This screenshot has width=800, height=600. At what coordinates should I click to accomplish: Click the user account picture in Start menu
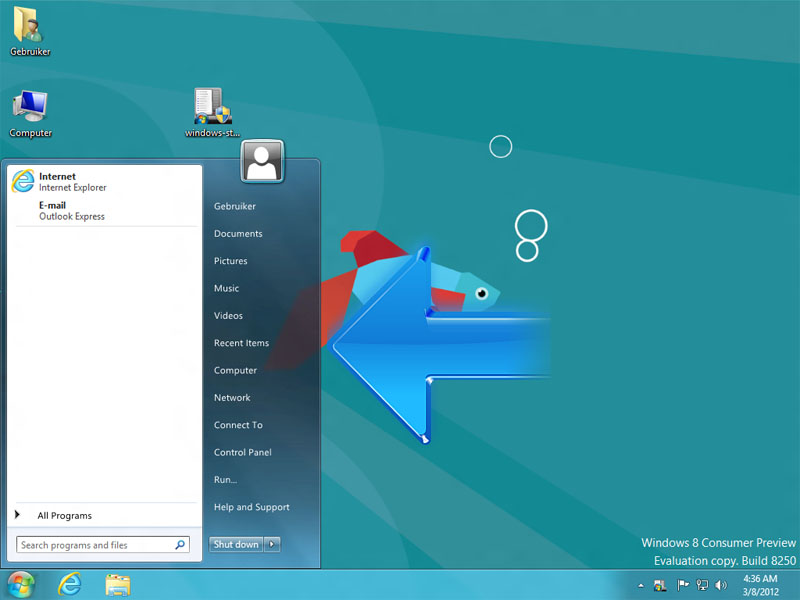(x=262, y=161)
